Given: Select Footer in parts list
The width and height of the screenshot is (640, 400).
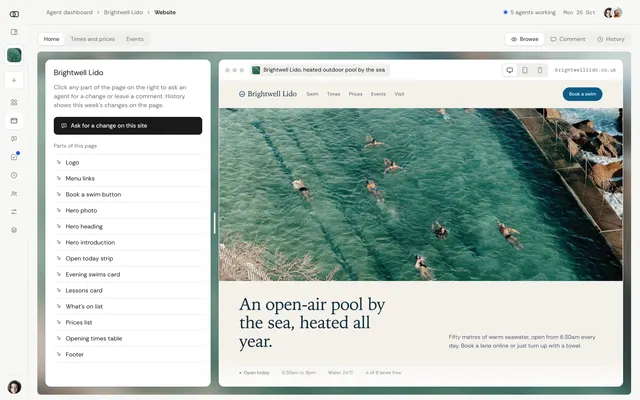Looking at the screenshot, I should (x=129, y=354).
